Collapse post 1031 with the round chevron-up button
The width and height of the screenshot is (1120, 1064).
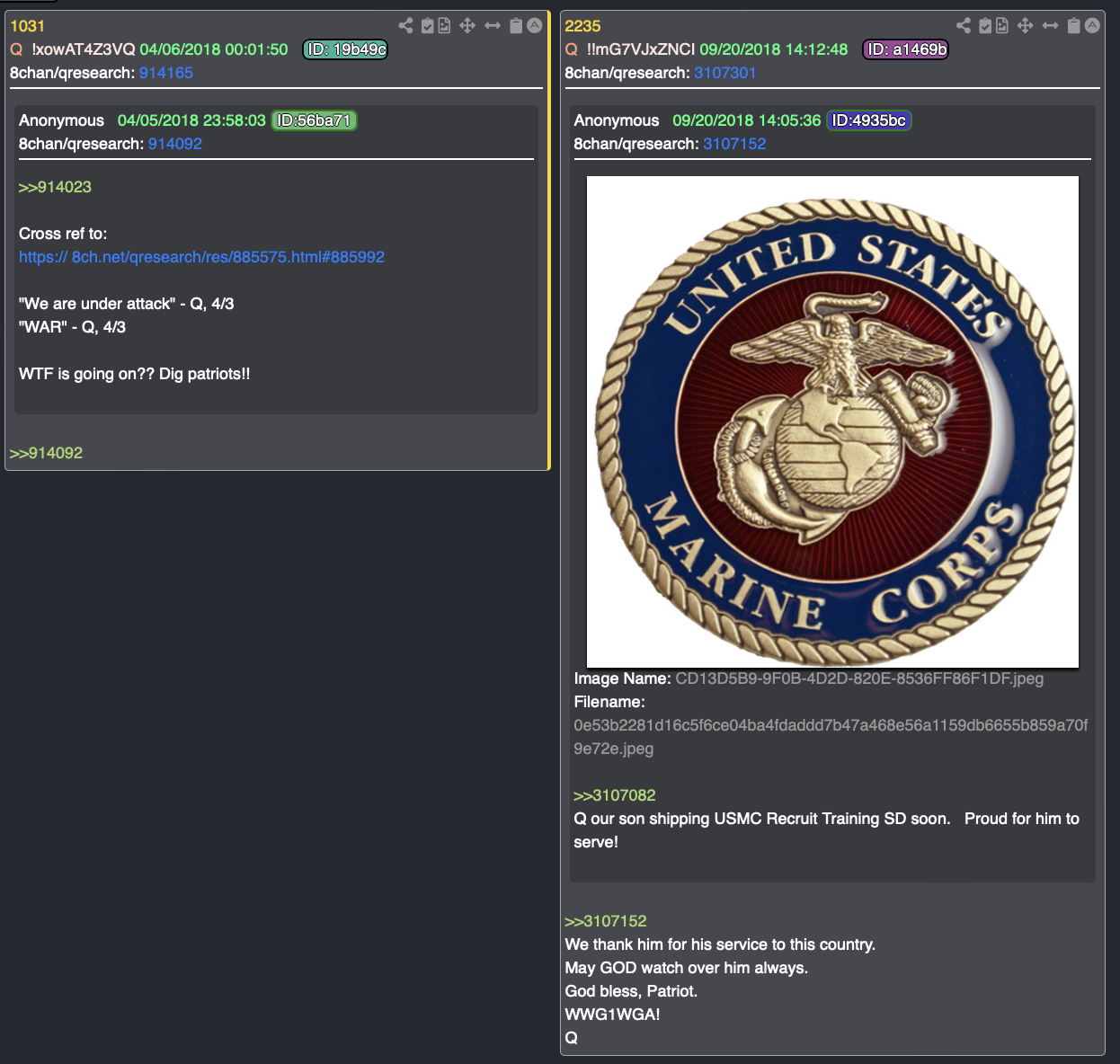[x=535, y=25]
